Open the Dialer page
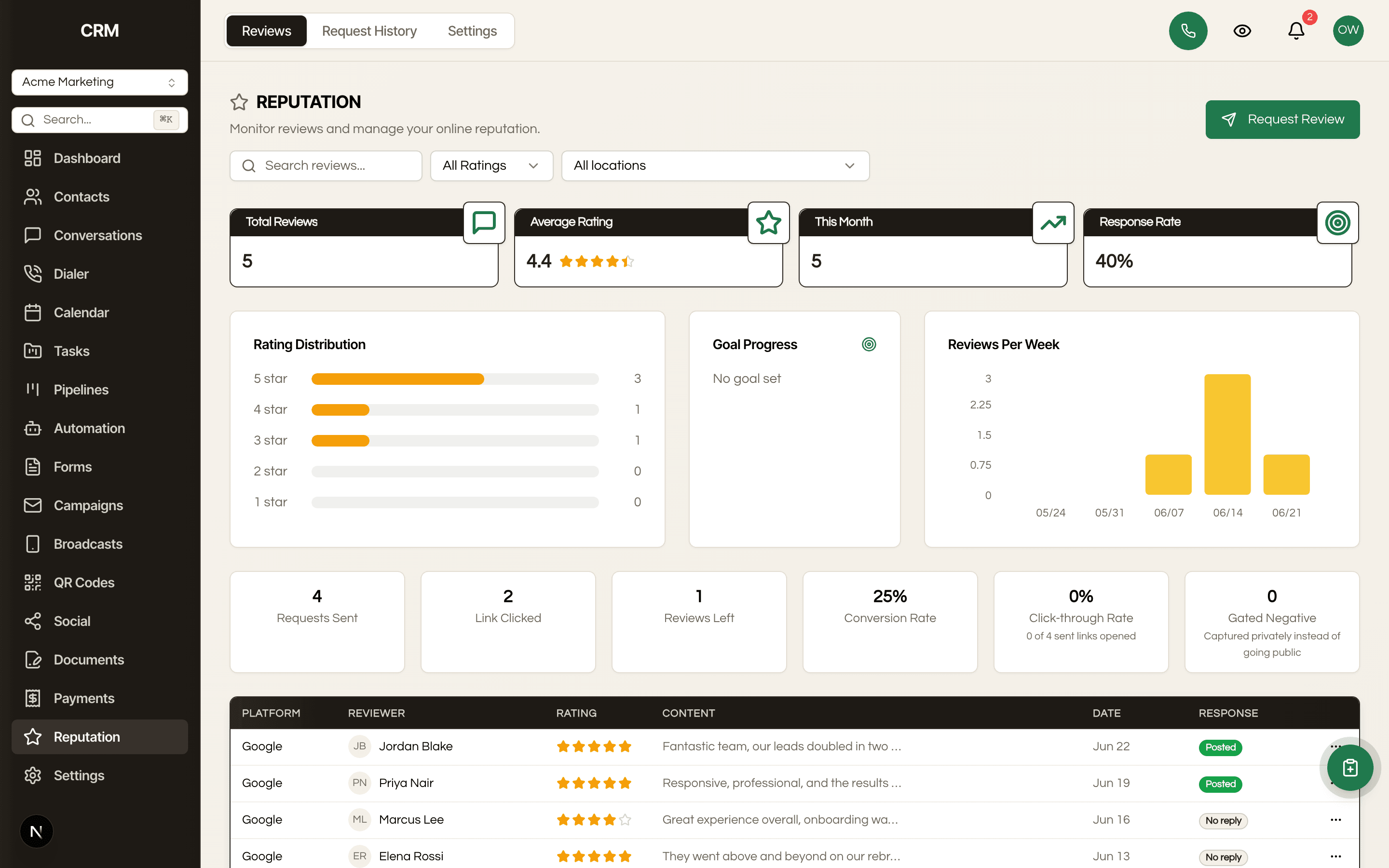This screenshot has height=868, width=1389. click(99, 274)
